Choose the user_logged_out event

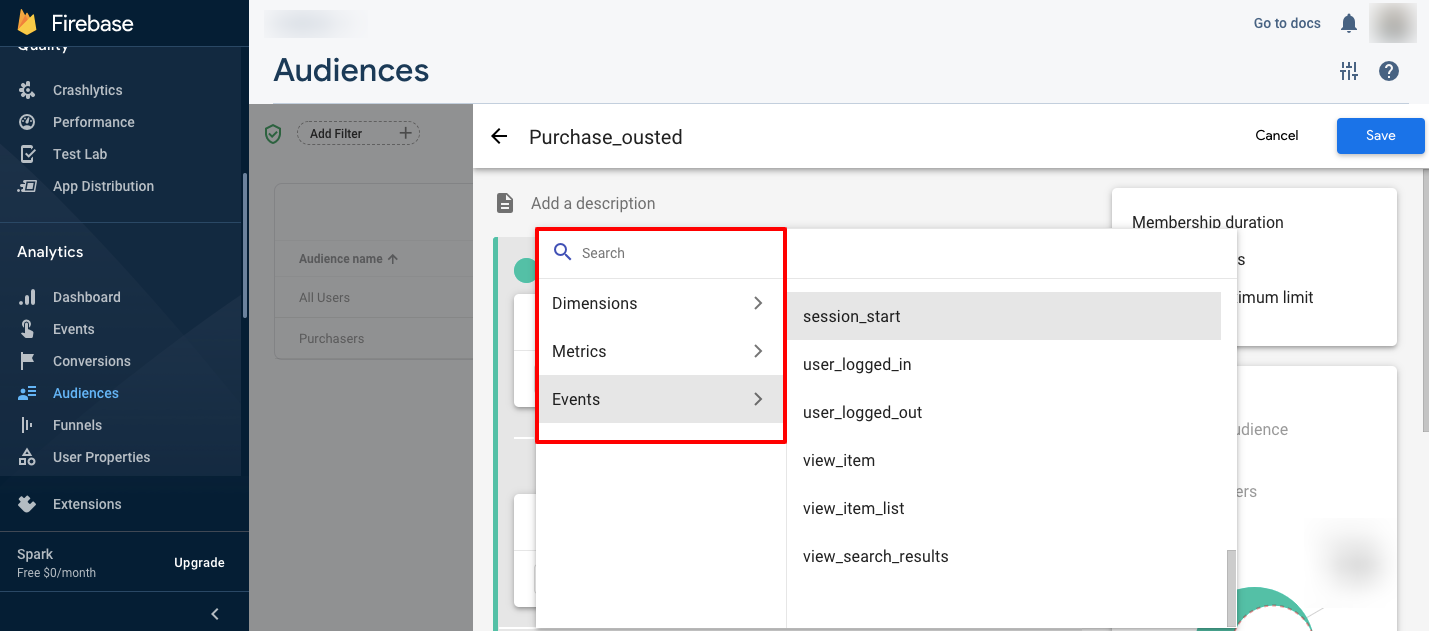[x=862, y=413]
